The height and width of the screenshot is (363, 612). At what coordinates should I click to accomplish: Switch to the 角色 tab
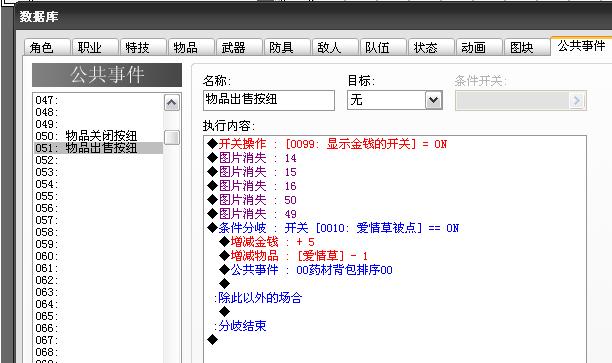pos(47,48)
